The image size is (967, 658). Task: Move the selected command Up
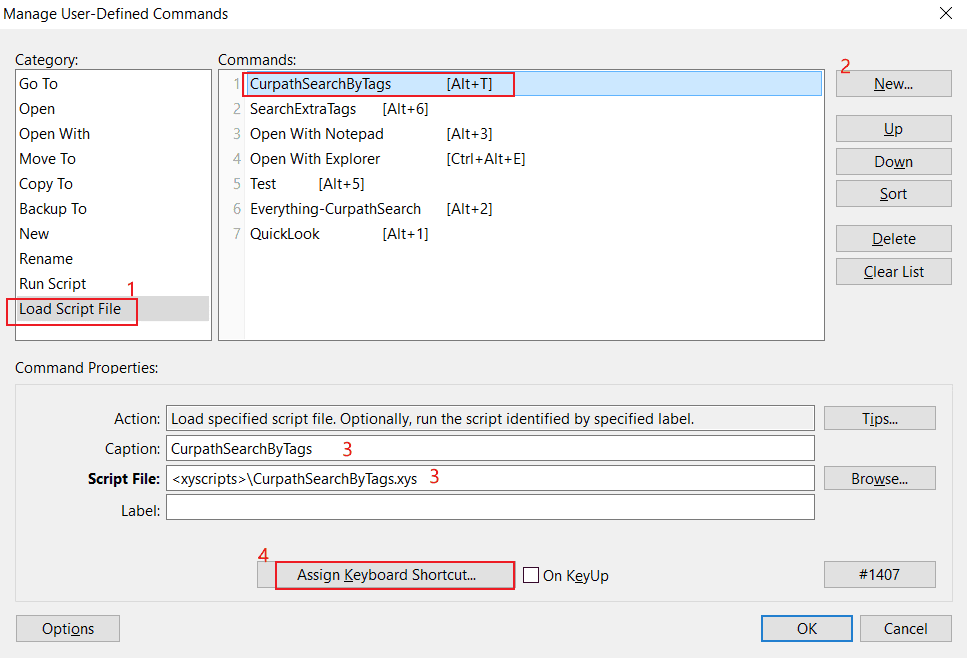pyautogui.click(x=894, y=129)
